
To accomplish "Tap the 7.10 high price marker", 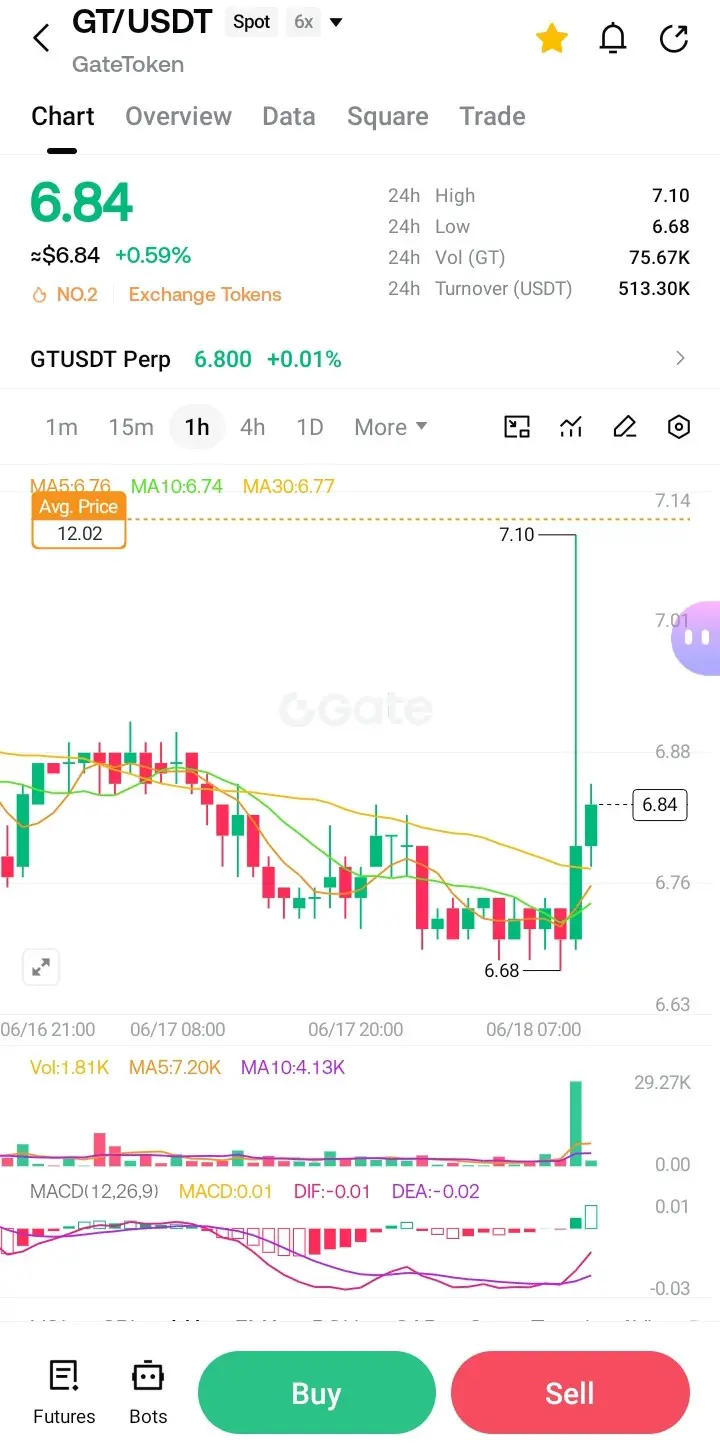I will (x=517, y=535).
